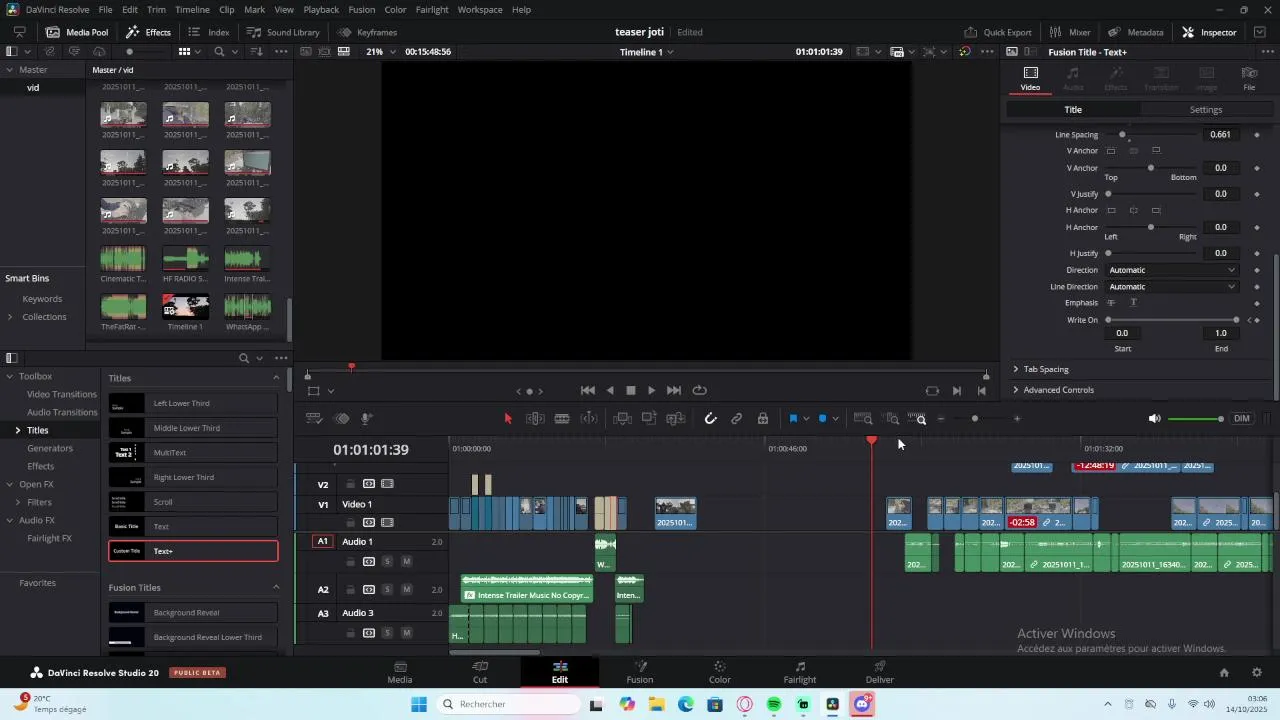Image resolution: width=1280 pixels, height=720 pixels.
Task: Jump to first frame of timeline
Action: click(588, 391)
